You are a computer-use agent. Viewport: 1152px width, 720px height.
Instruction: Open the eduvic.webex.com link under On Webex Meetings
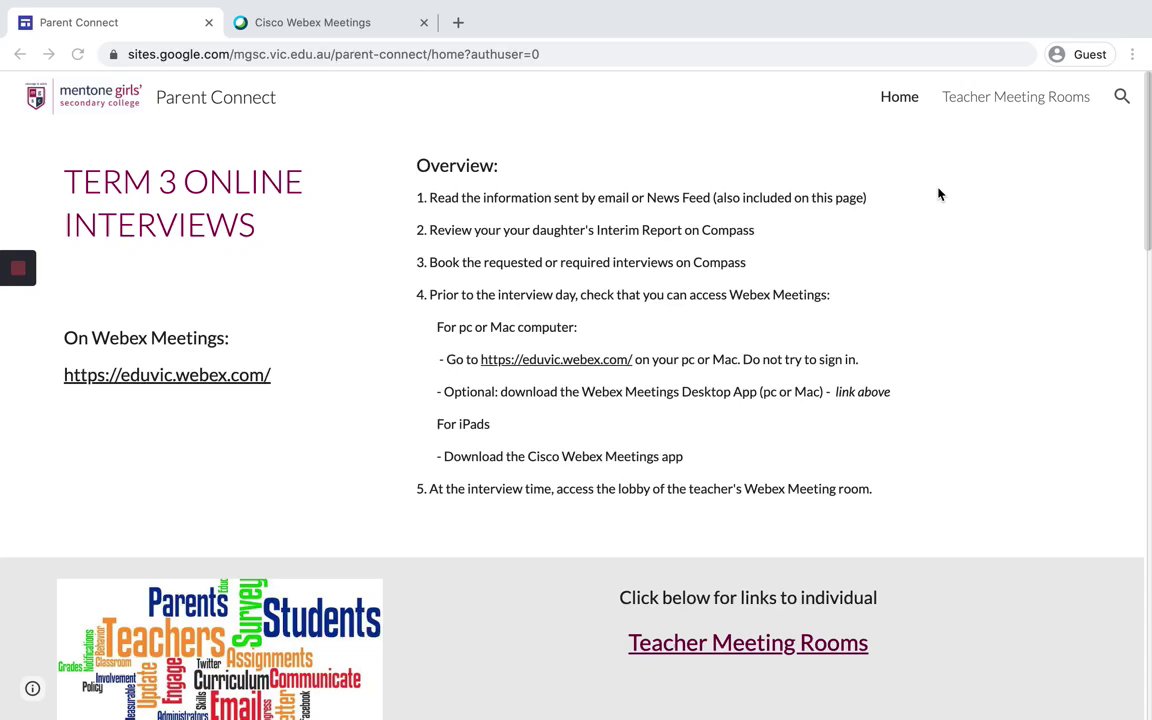(x=167, y=375)
